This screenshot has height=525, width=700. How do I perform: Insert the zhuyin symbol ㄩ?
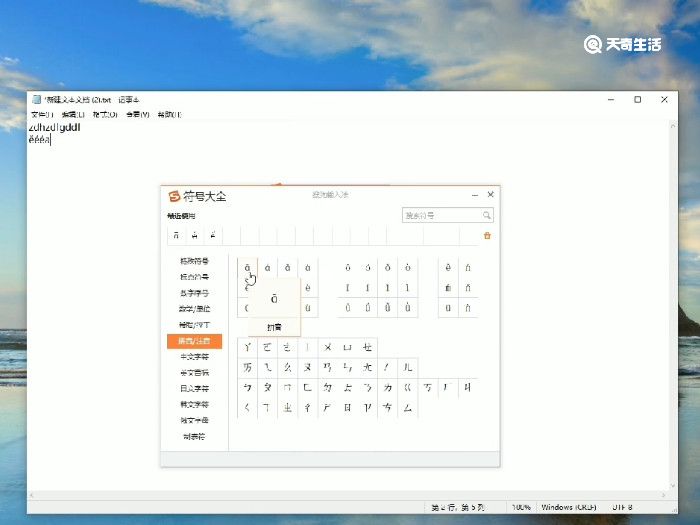(x=348, y=347)
